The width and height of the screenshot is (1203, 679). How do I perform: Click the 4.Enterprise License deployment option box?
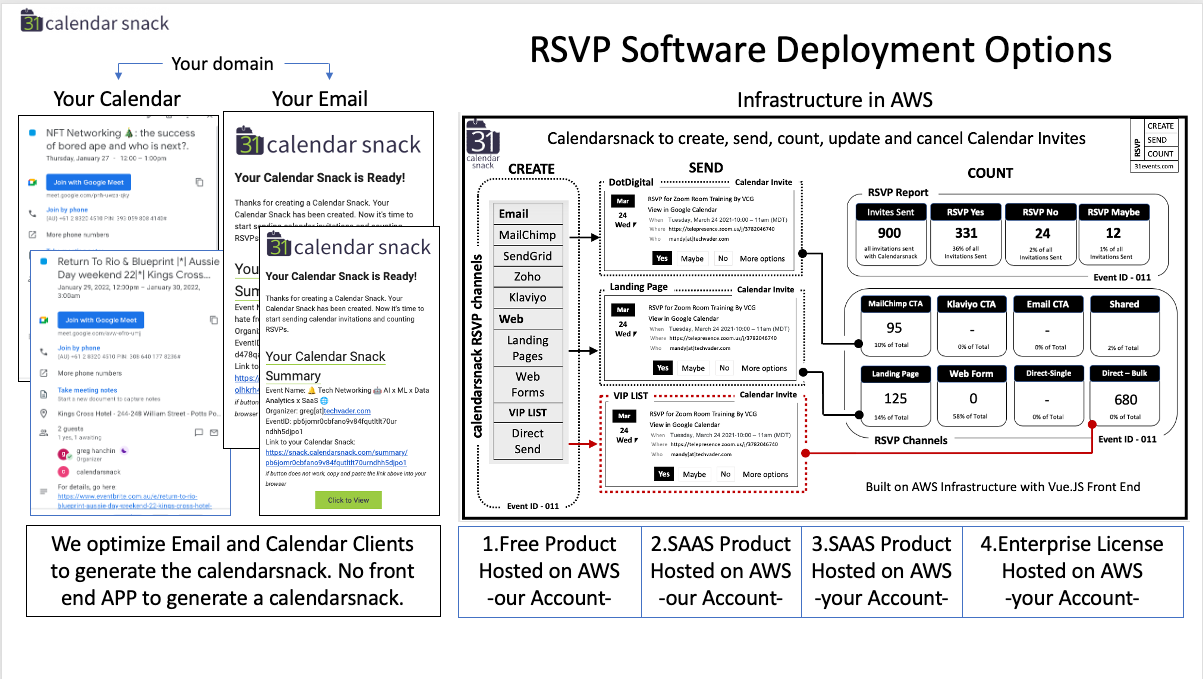pos(1072,571)
